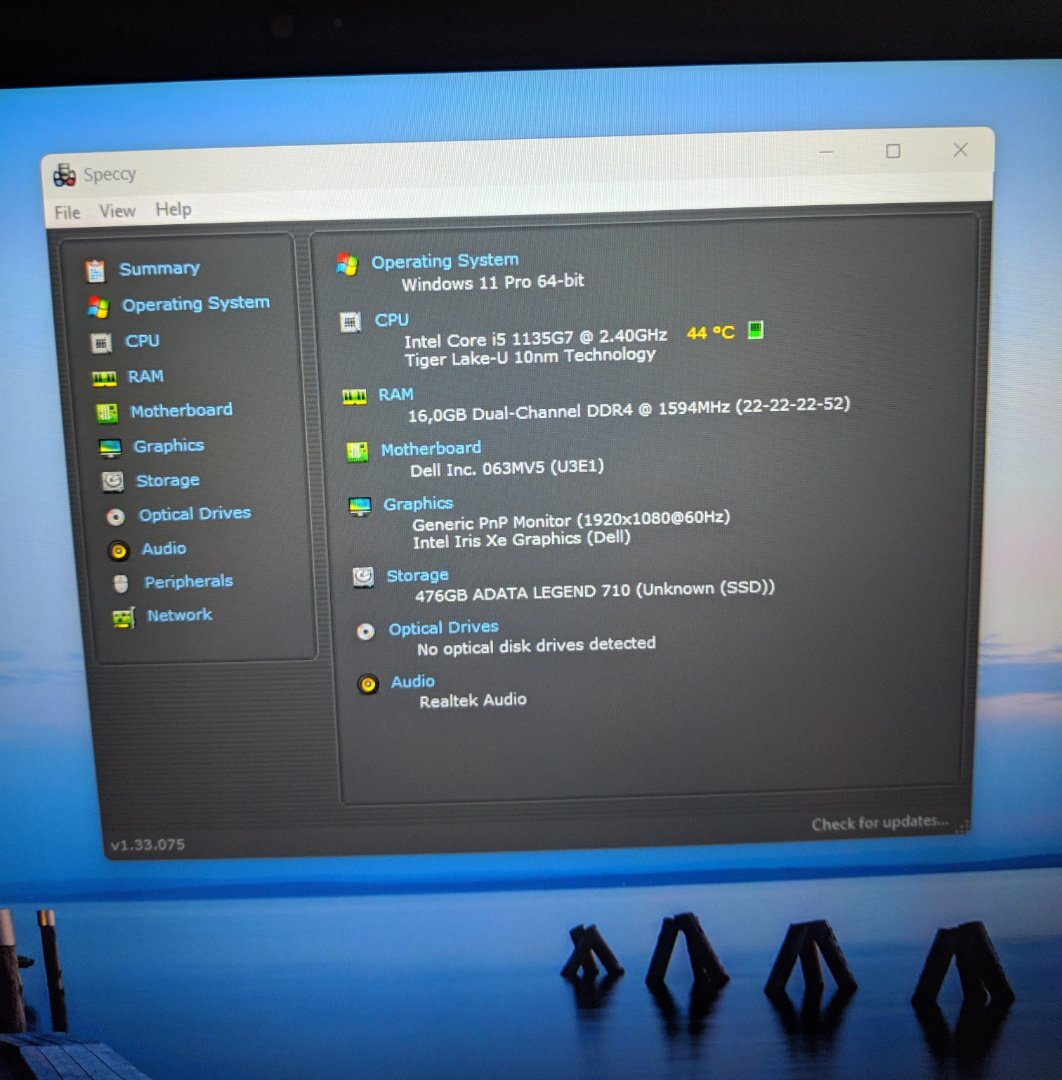Select Motherboard in the sidebar list
Screen dimensions: 1062x1080
click(181, 411)
